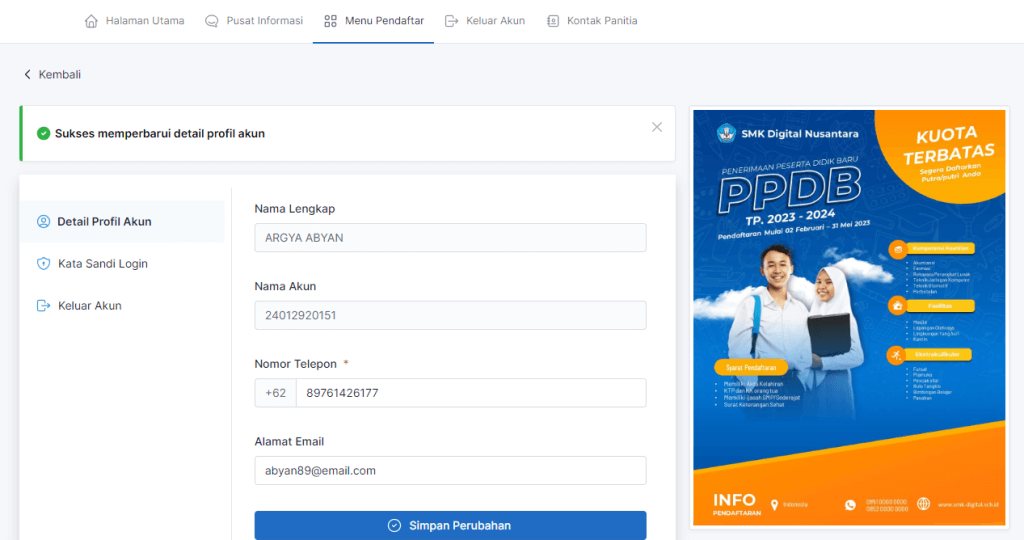The width and height of the screenshot is (1024, 540).
Task: Open Kontak Panitia from top navigation
Action: pyautogui.click(x=601, y=21)
